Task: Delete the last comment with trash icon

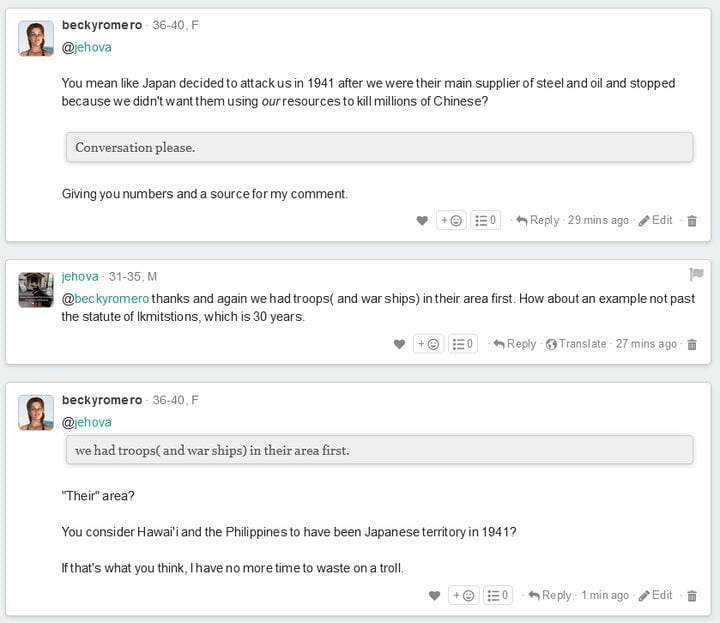Action: point(692,596)
